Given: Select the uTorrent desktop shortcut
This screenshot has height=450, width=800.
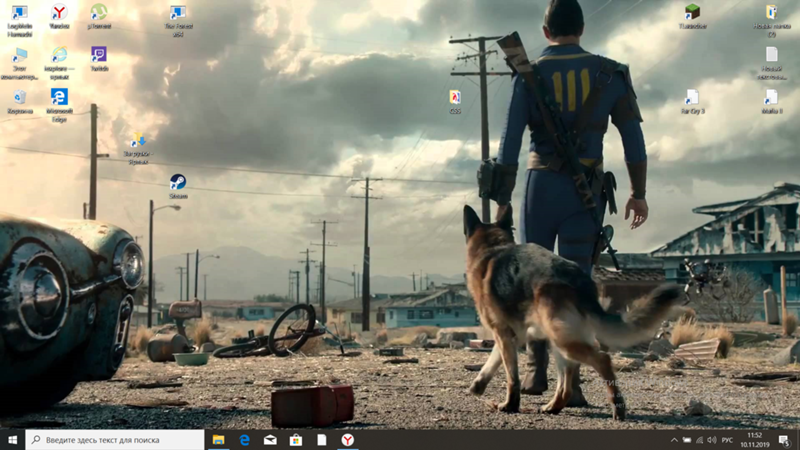Looking at the screenshot, I should pos(99,16).
